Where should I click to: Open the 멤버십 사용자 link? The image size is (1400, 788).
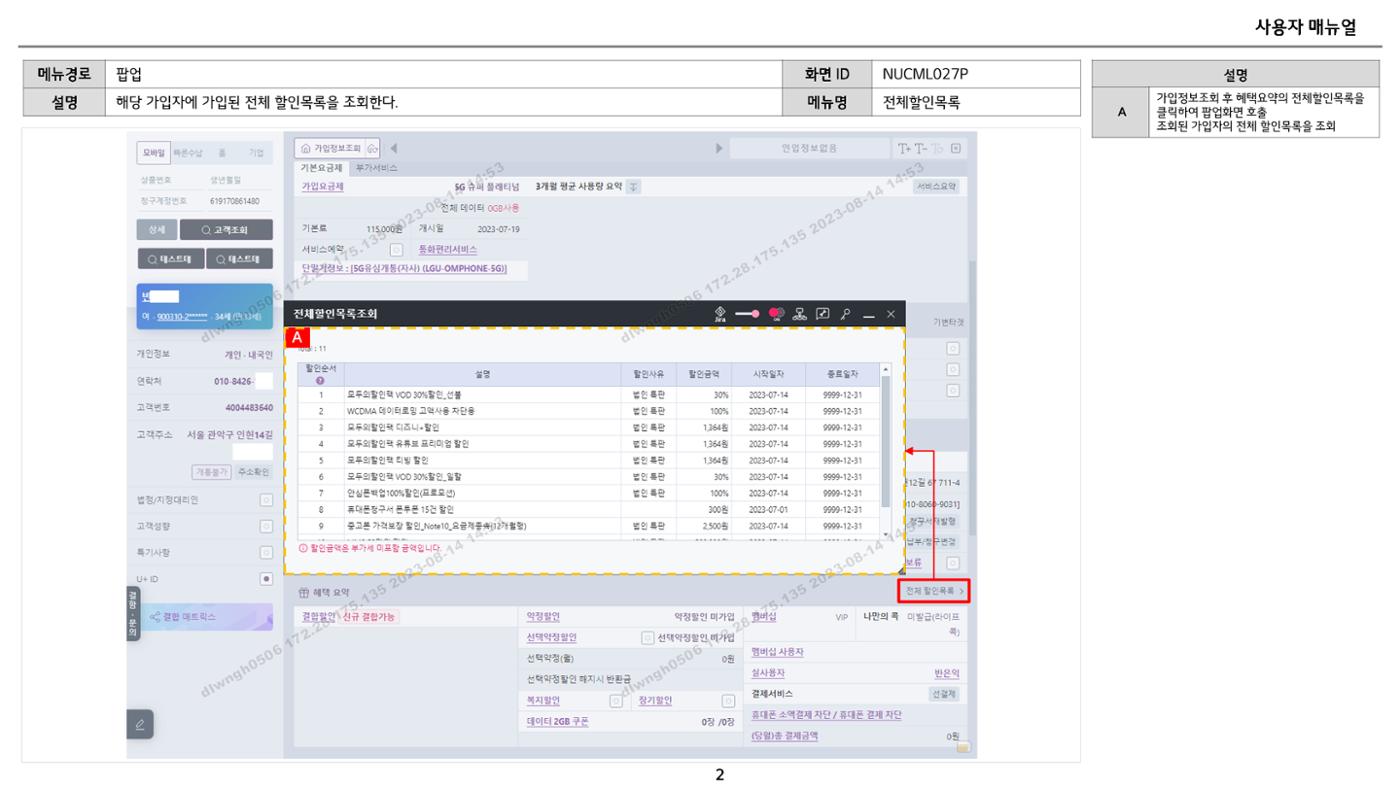[777, 652]
